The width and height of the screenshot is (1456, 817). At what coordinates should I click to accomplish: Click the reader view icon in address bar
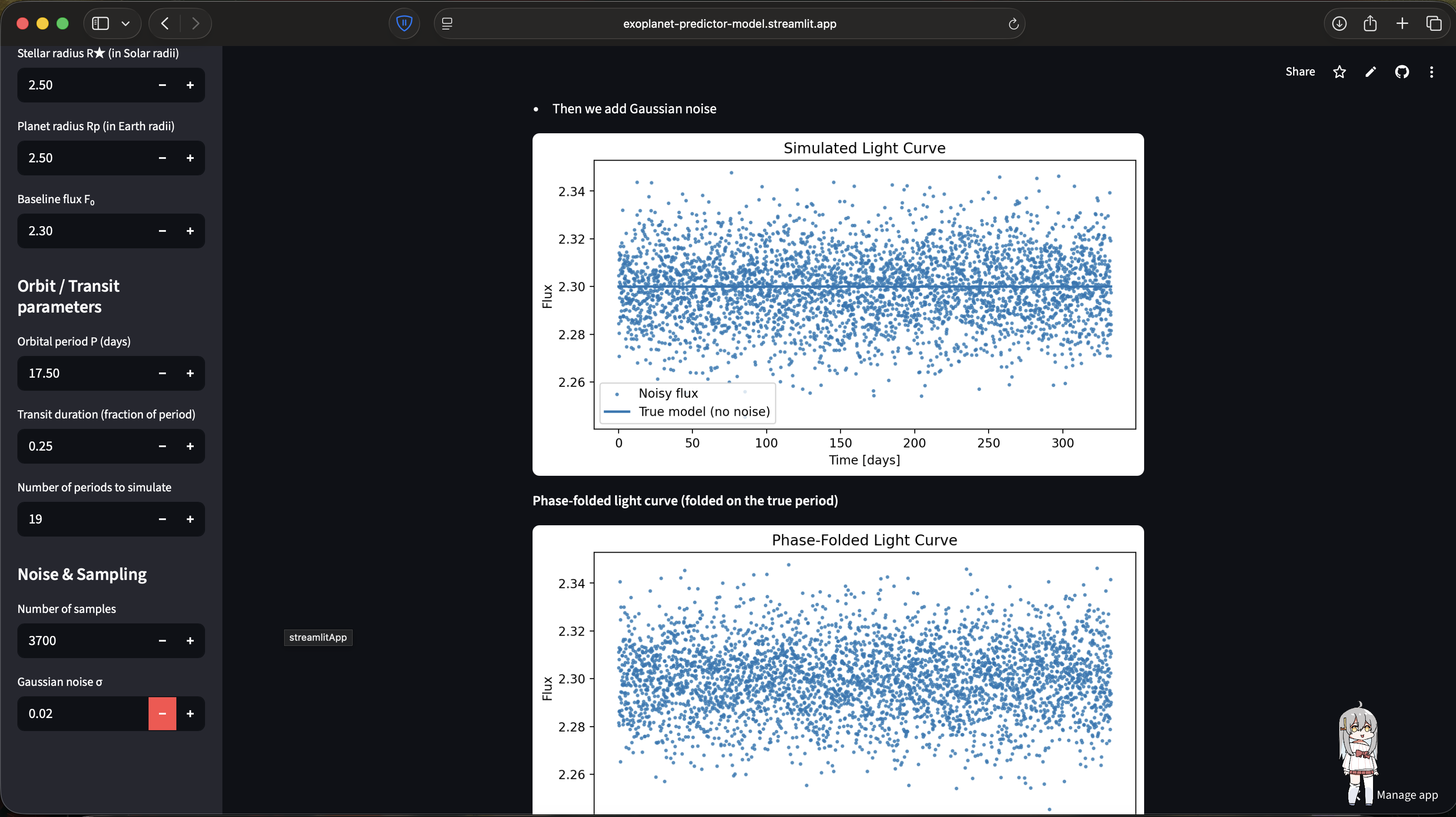(x=446, y=23)
